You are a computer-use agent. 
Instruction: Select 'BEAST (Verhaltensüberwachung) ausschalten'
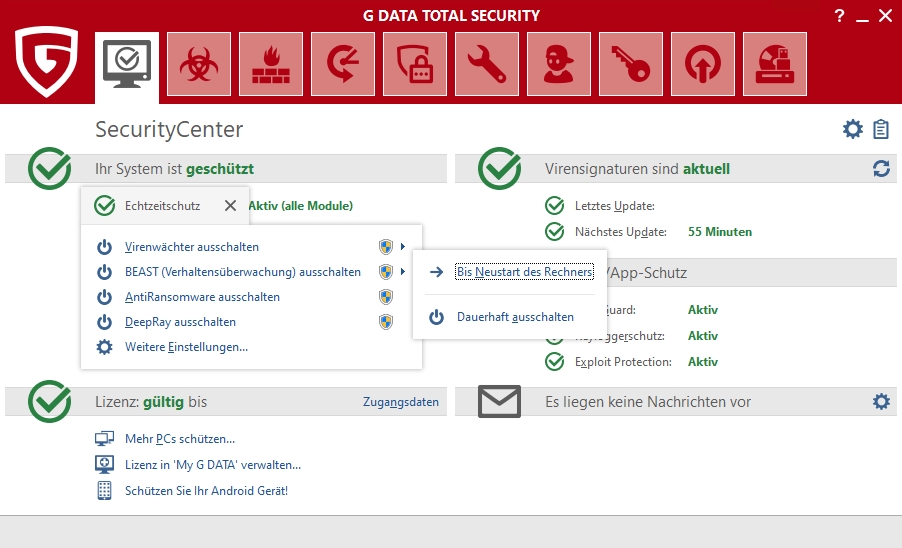coord(243,272)
